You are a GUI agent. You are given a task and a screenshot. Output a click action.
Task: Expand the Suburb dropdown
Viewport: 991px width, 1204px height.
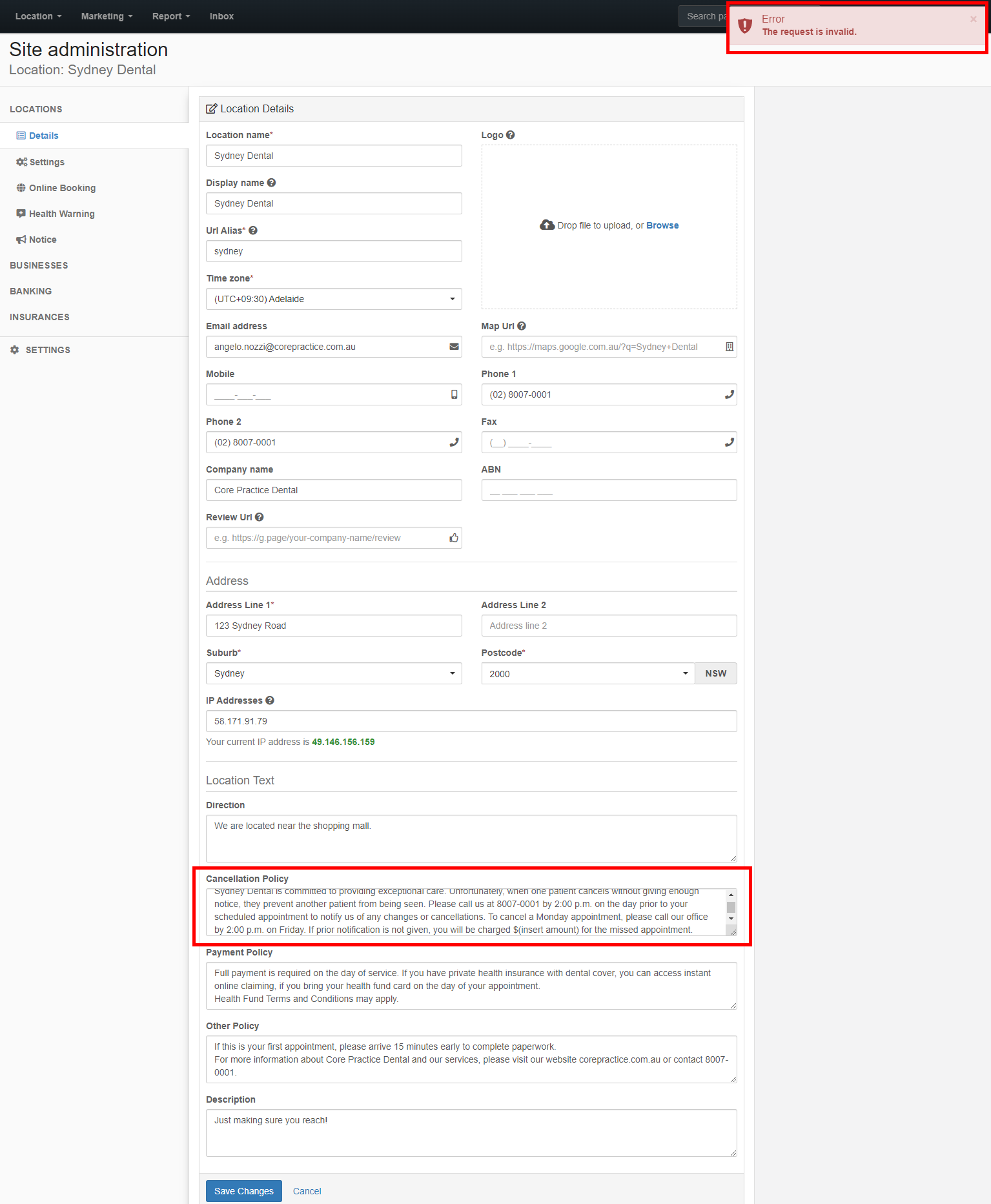click(334, 673)
